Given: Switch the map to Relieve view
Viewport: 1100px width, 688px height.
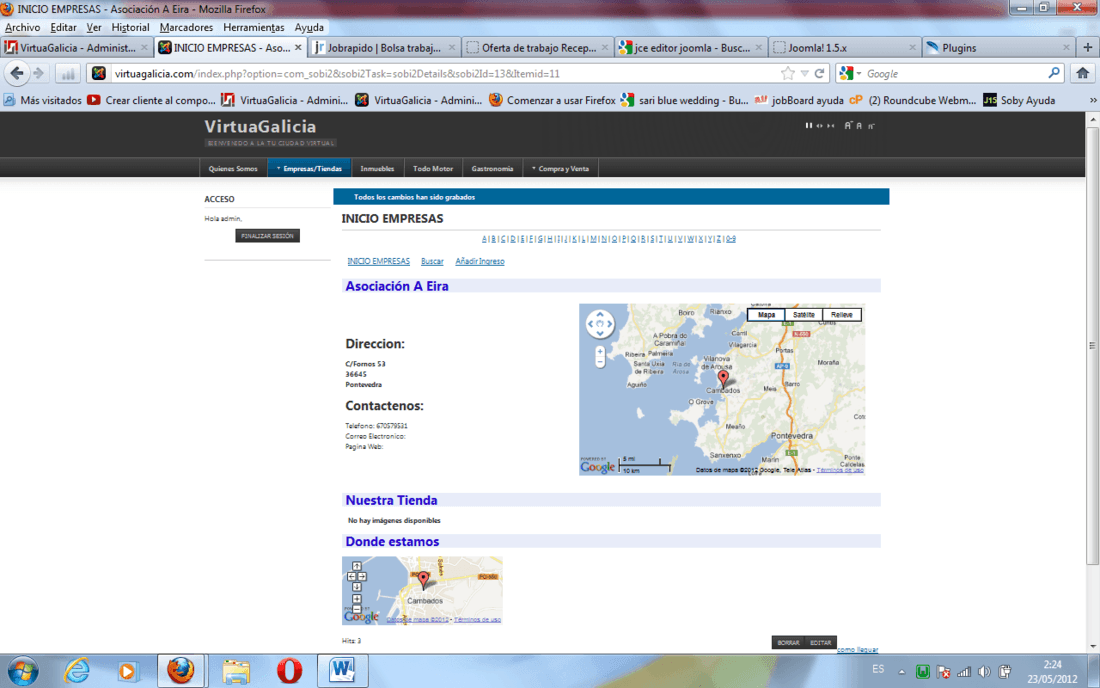Looking at the screenshot, I should pyautogui.click(x=841, y=315).
